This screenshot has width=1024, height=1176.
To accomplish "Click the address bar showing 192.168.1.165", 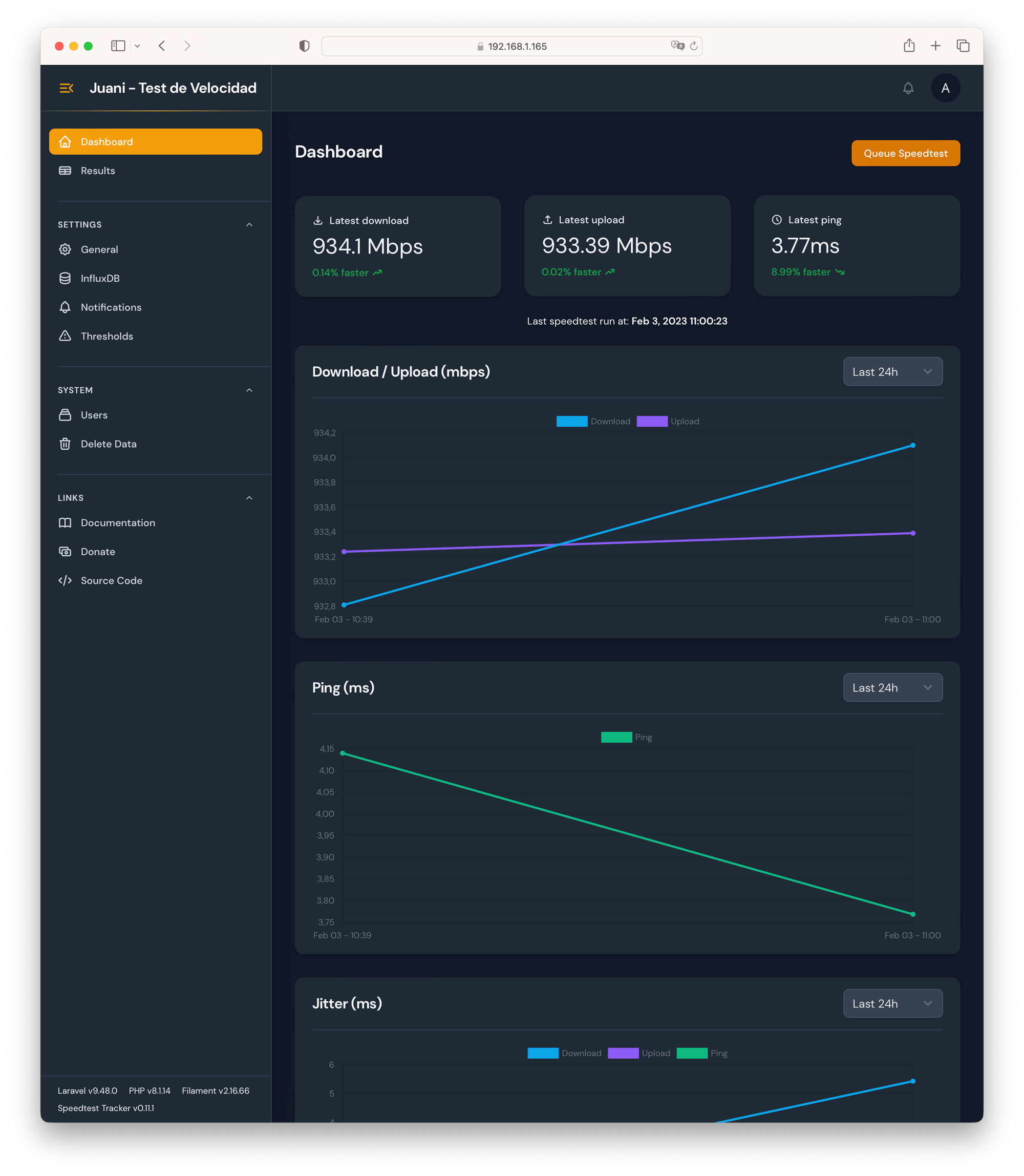I will click(x=511, y=46).
